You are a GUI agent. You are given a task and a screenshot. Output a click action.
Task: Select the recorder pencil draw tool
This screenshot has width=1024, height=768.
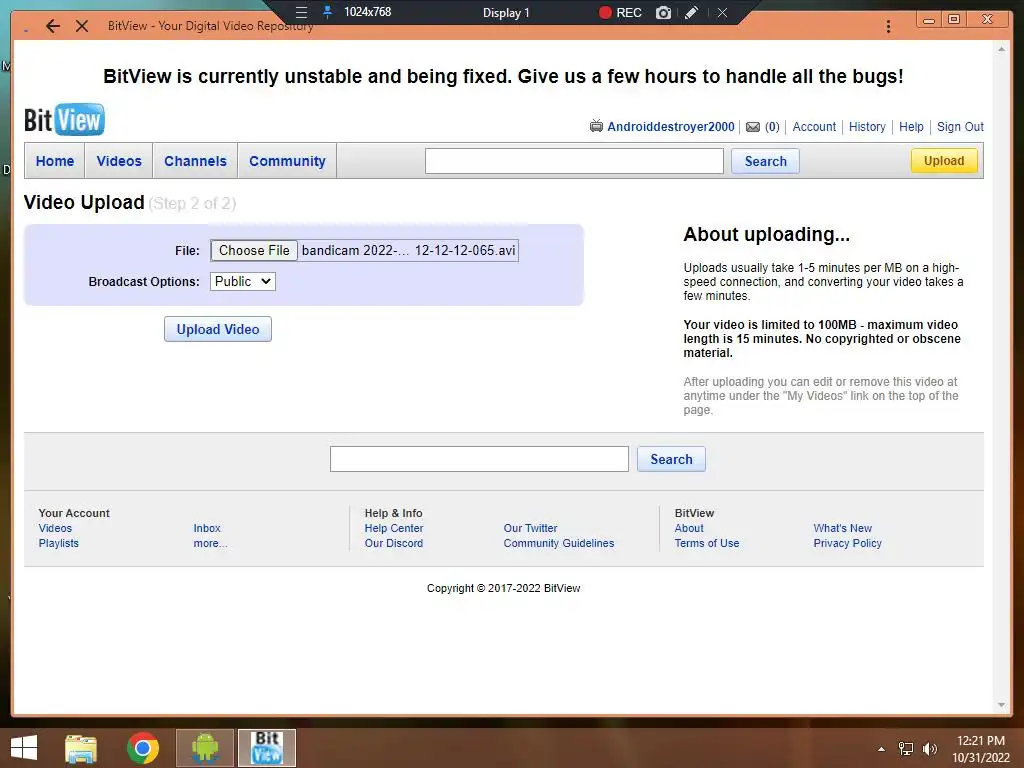(692, 12)
